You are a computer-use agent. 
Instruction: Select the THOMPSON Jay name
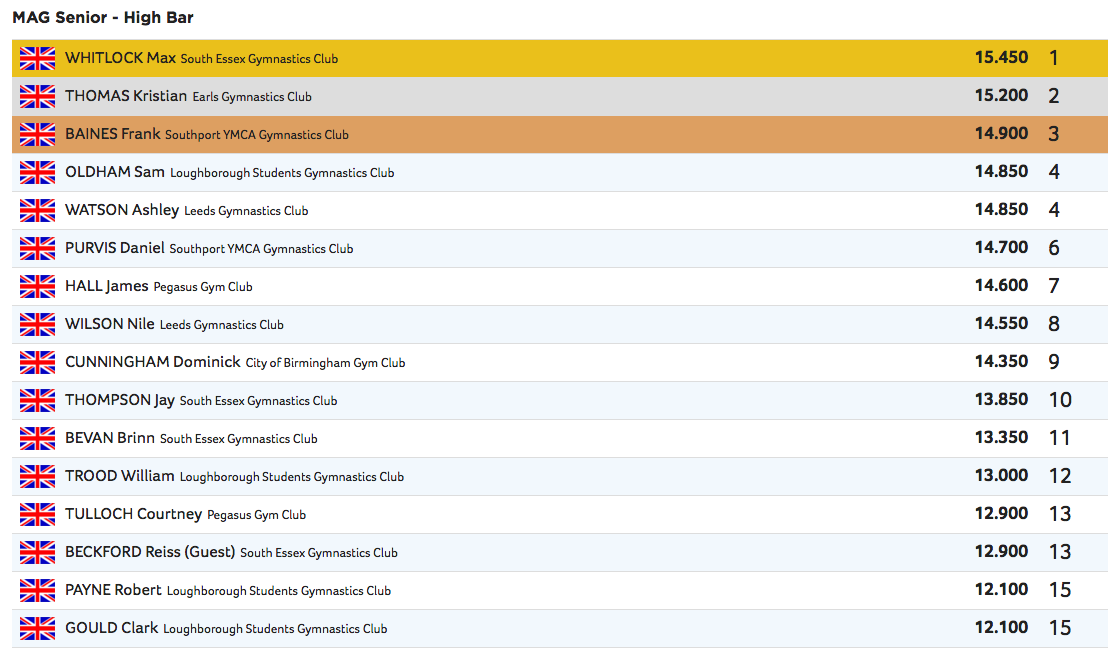(119, 400)
